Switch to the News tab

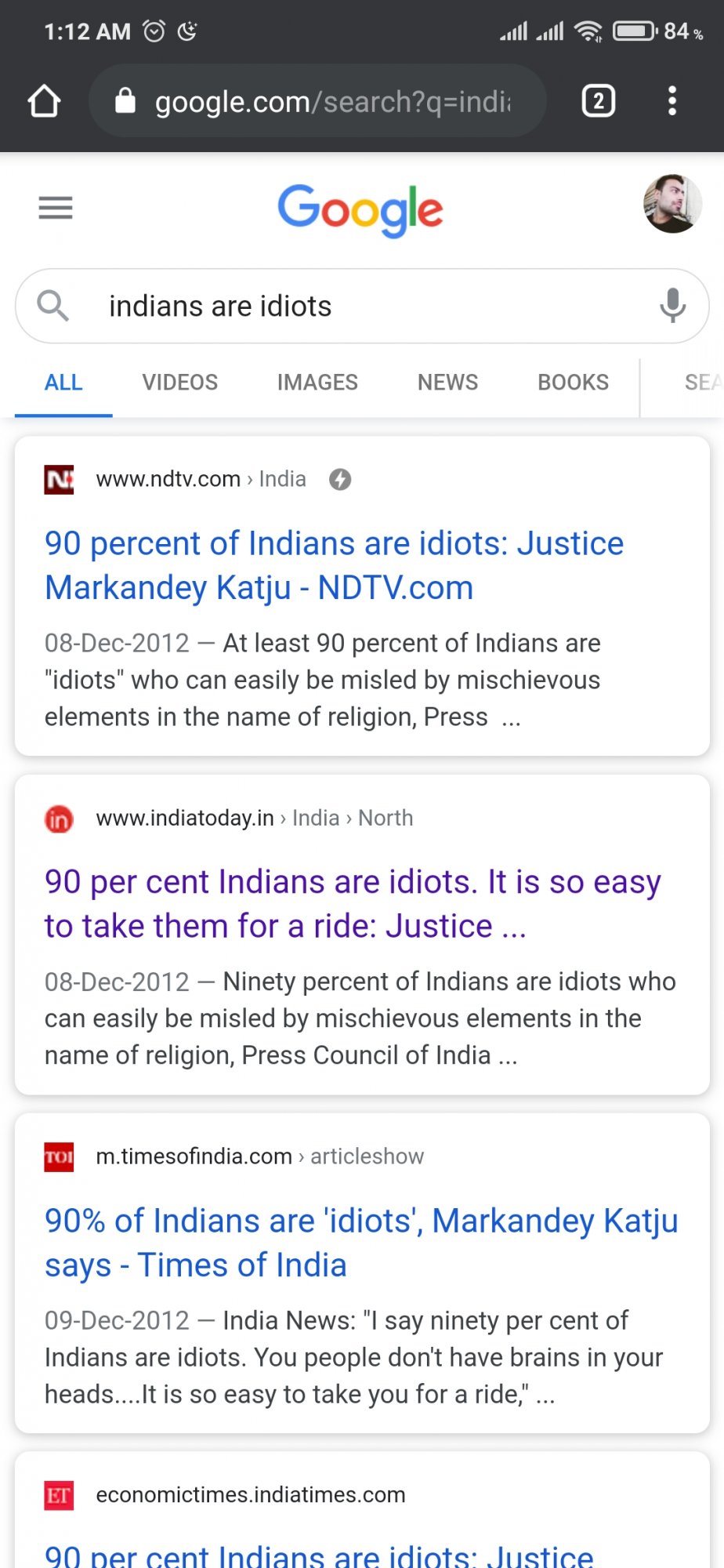point(447,383)
